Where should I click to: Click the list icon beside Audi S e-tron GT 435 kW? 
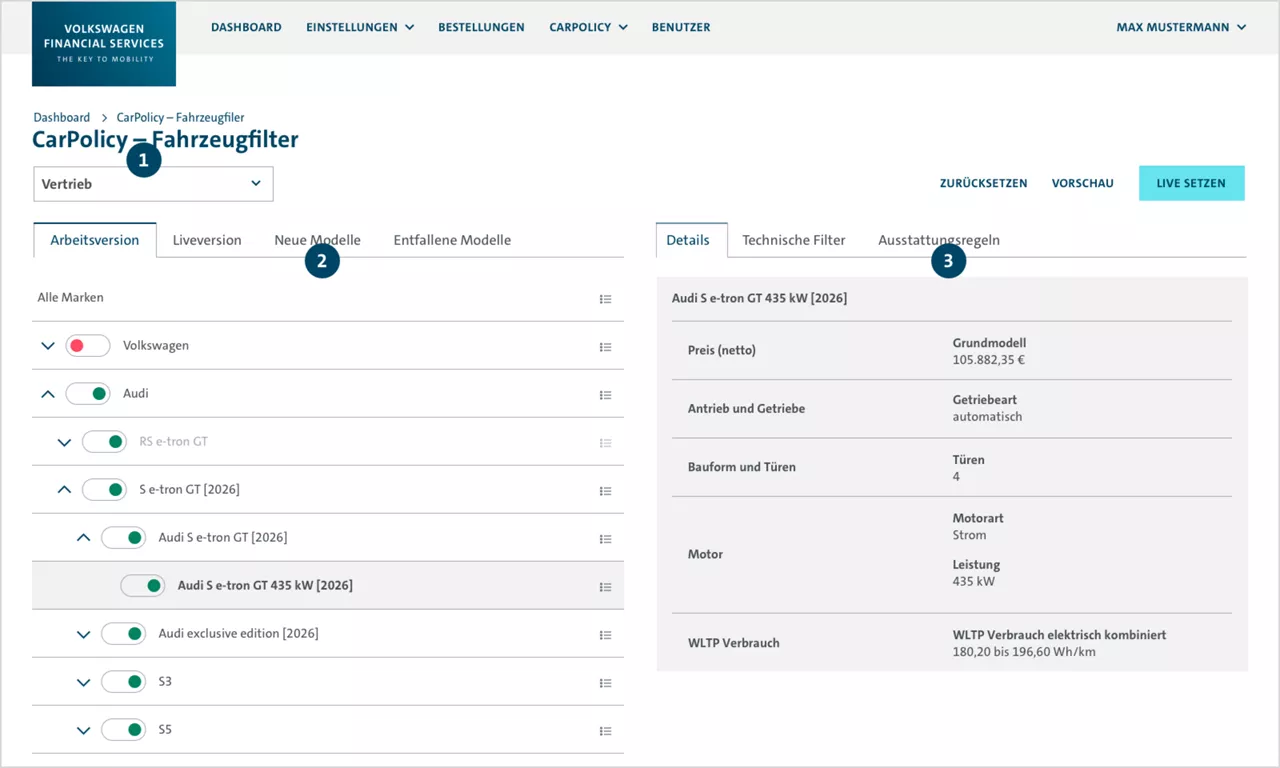(605, 587)
